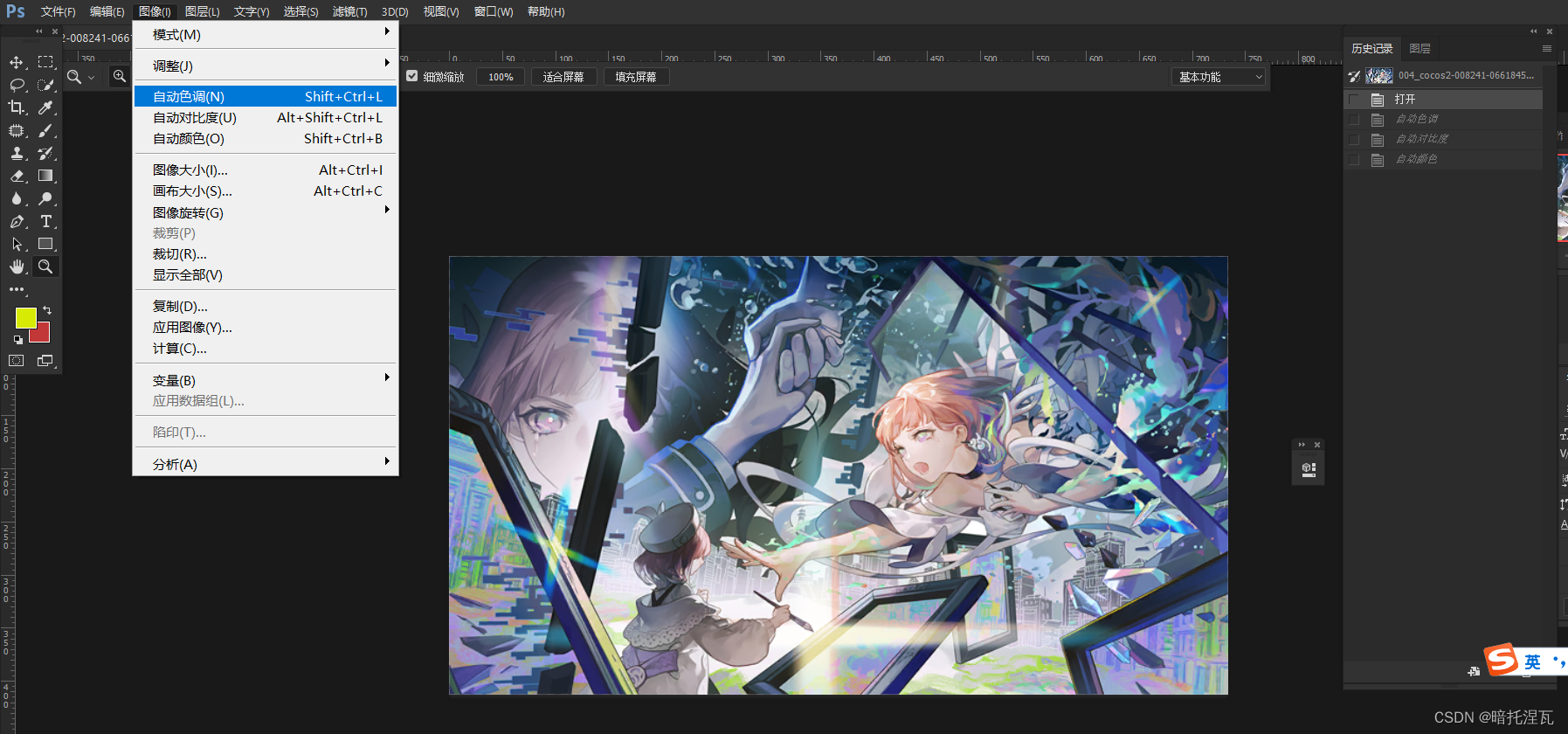Select the Pen tool
The image size is (1568, 734).
coord(17,221)
